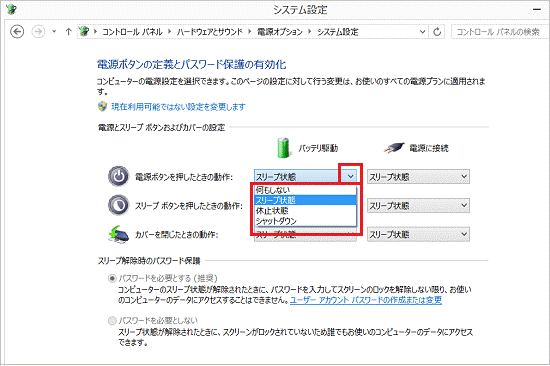The image size is (550, 366).
Task: Collapse the power button battery dropdown
Action: click(350, 176)
